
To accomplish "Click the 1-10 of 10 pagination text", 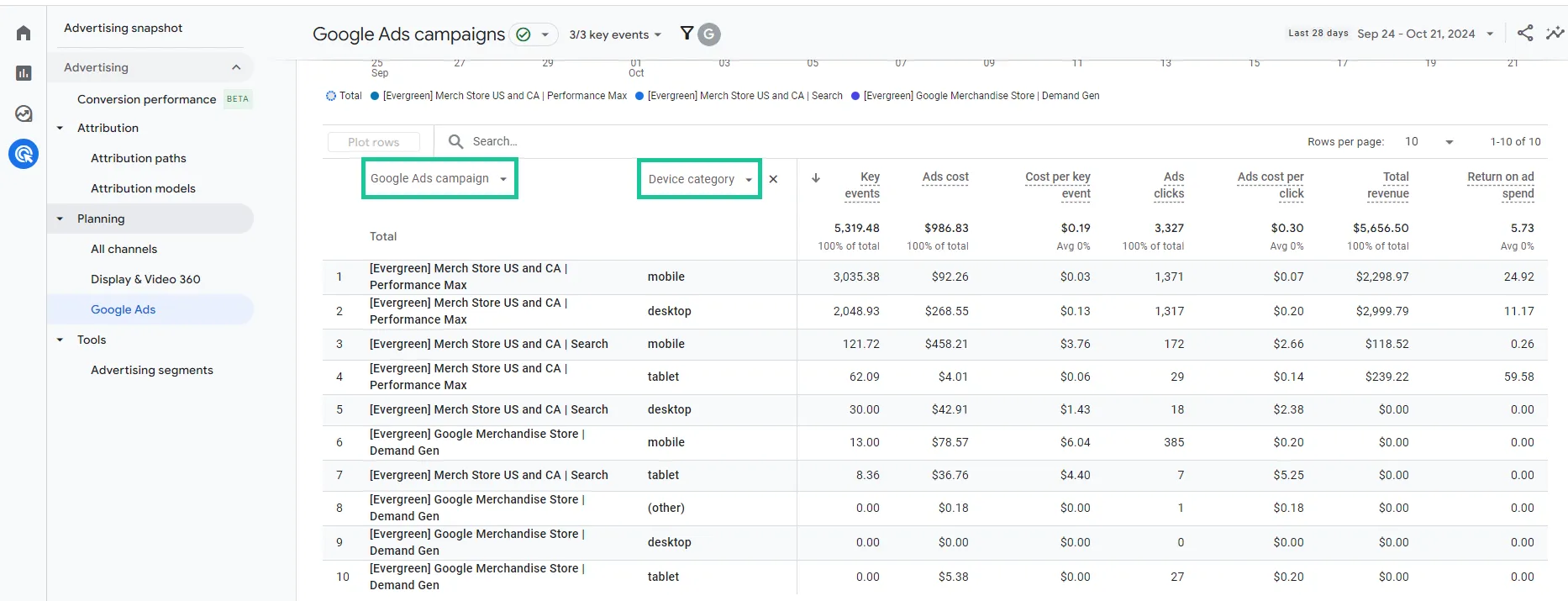I will tap(1515, 141).
